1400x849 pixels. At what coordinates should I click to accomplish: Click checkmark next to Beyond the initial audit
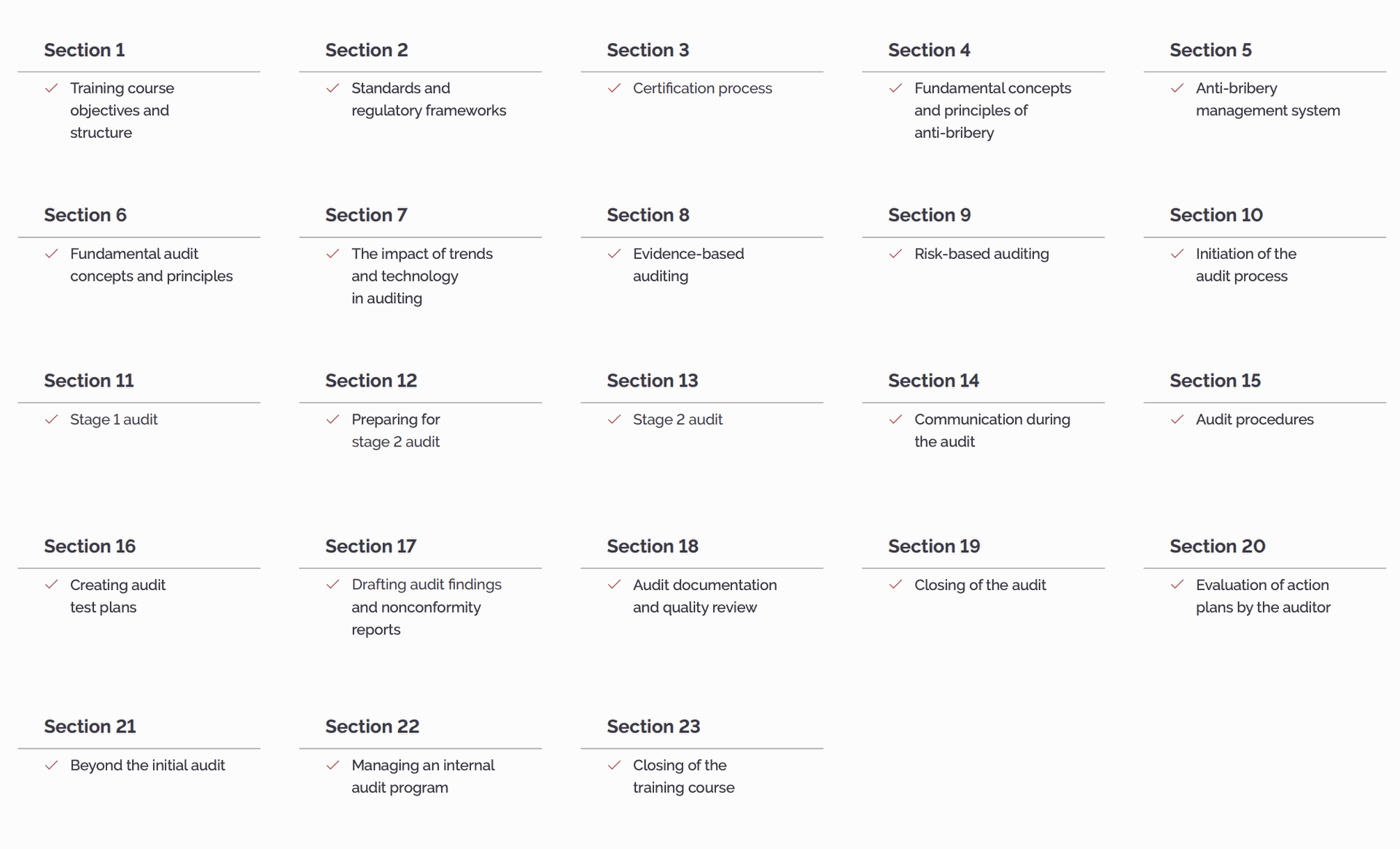[52, 765]
